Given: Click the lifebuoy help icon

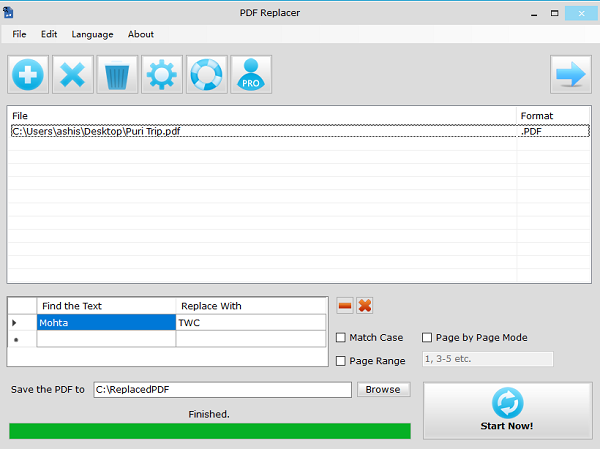Looking at the screenshot, I should 207,74.
